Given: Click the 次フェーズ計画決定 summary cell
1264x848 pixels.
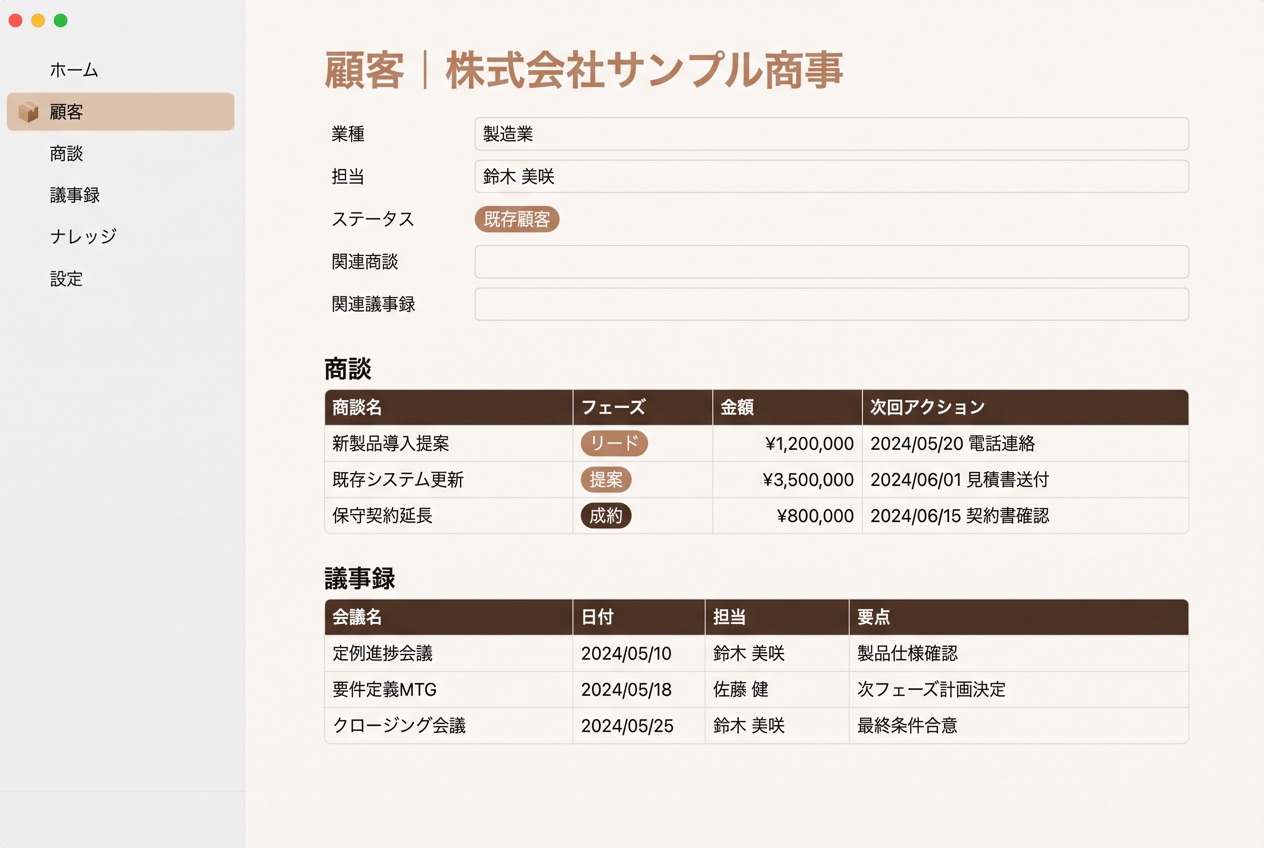Looking at the screenshot, I should tap(1018, 689).
